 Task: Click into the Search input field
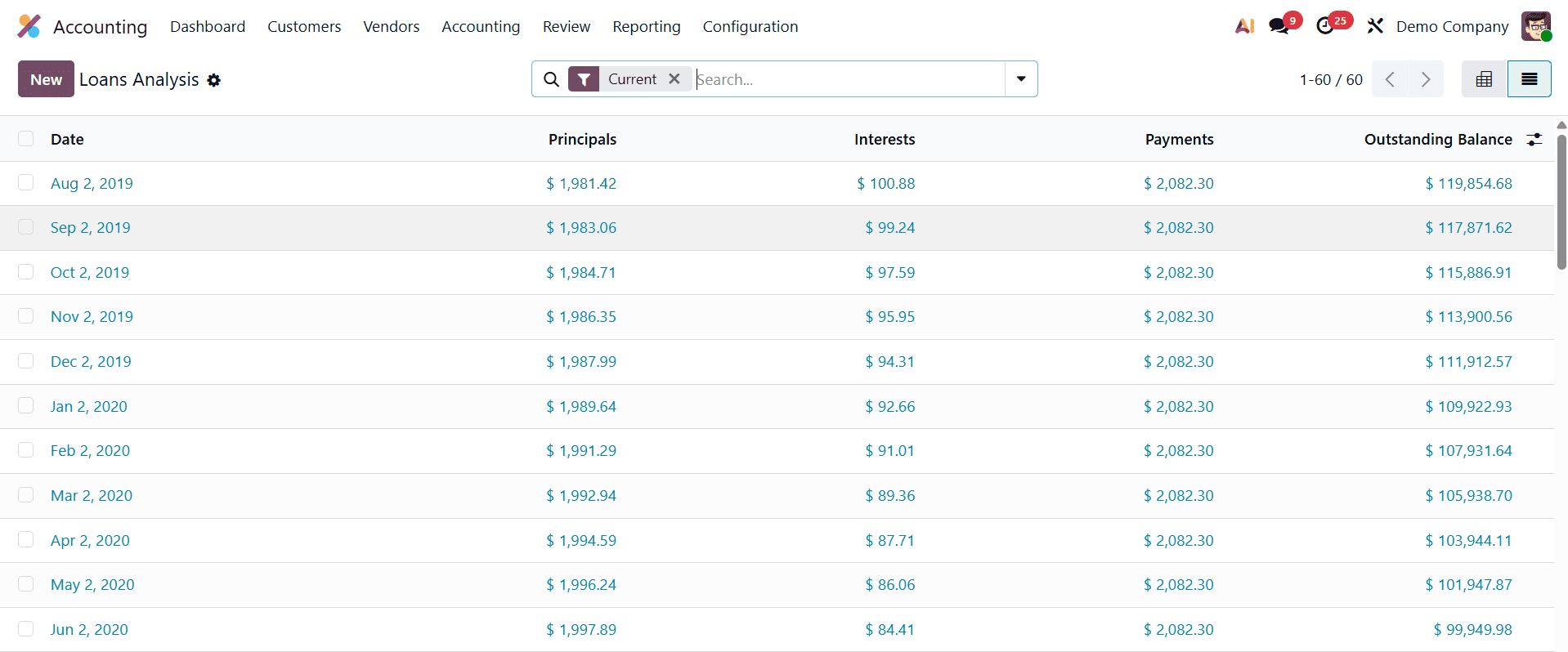point(847,79)
